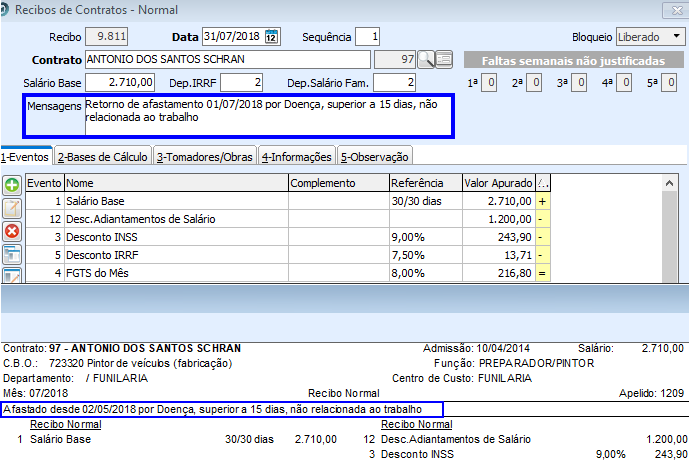Click the Dep.IRRF field
Viewport: 689px width, 463px height.
(x=241, y=82)
